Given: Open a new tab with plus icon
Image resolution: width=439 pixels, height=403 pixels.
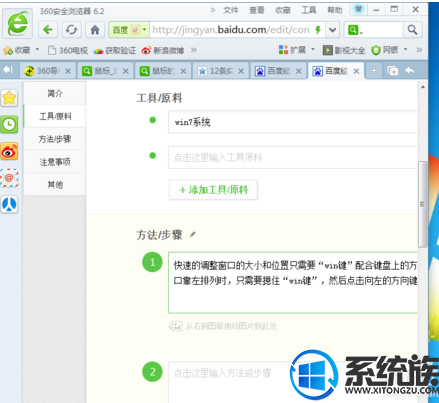Looking at the screenshot, I should 374,71.
